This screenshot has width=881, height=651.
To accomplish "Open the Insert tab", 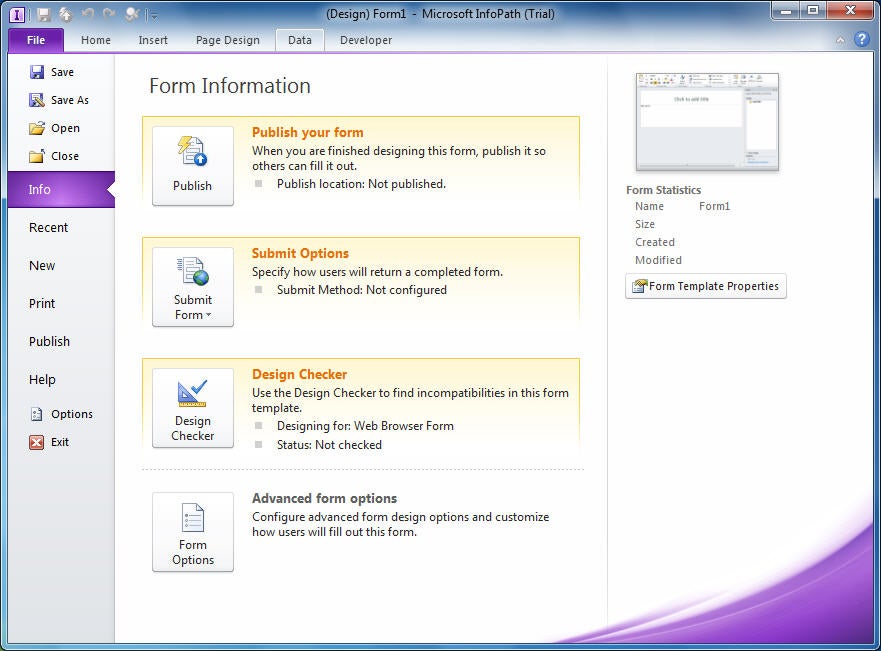I will 153,40.
